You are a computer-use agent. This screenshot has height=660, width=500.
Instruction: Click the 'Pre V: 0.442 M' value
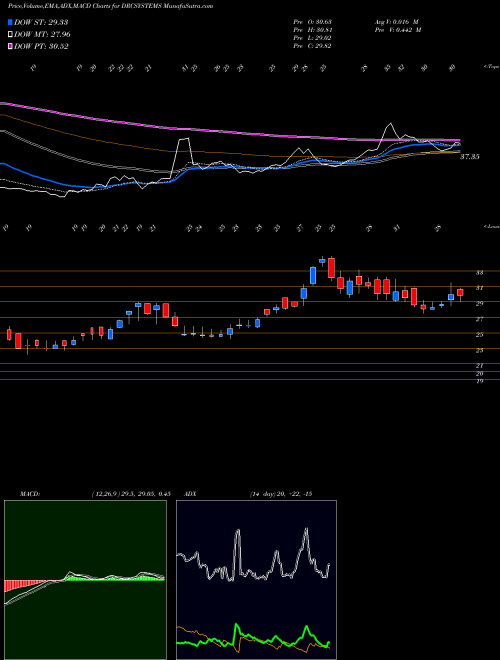399,30
